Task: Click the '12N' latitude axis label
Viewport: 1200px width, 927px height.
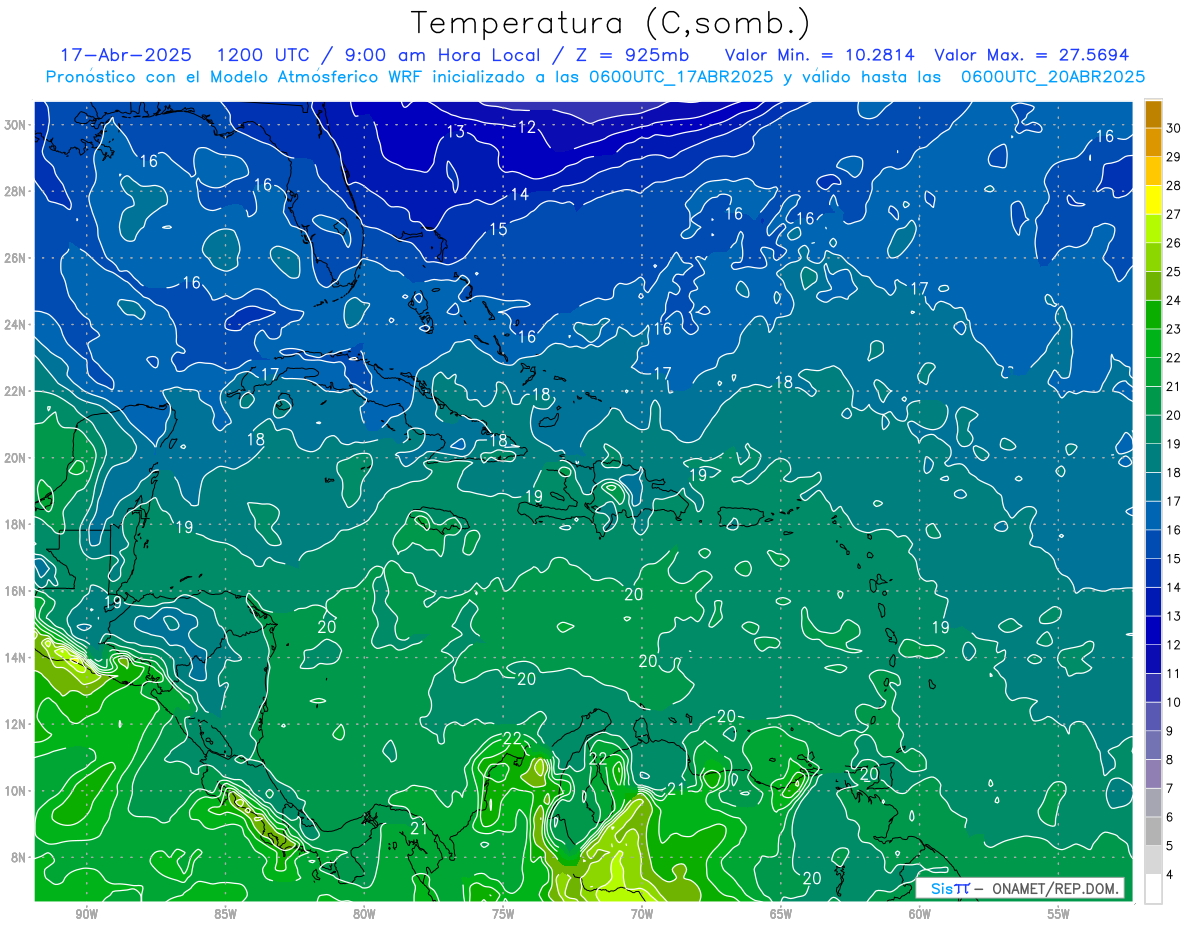Action: [x=15, y=724]
